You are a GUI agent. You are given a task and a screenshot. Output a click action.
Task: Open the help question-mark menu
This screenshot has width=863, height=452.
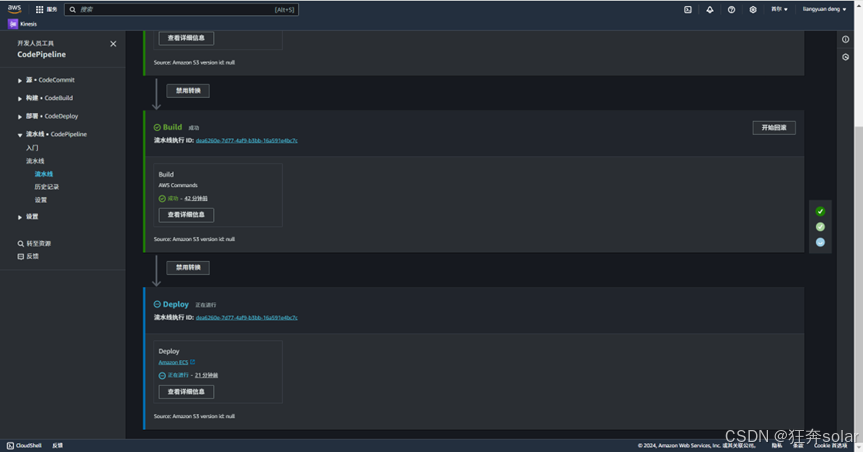click(x=731, y=9)
